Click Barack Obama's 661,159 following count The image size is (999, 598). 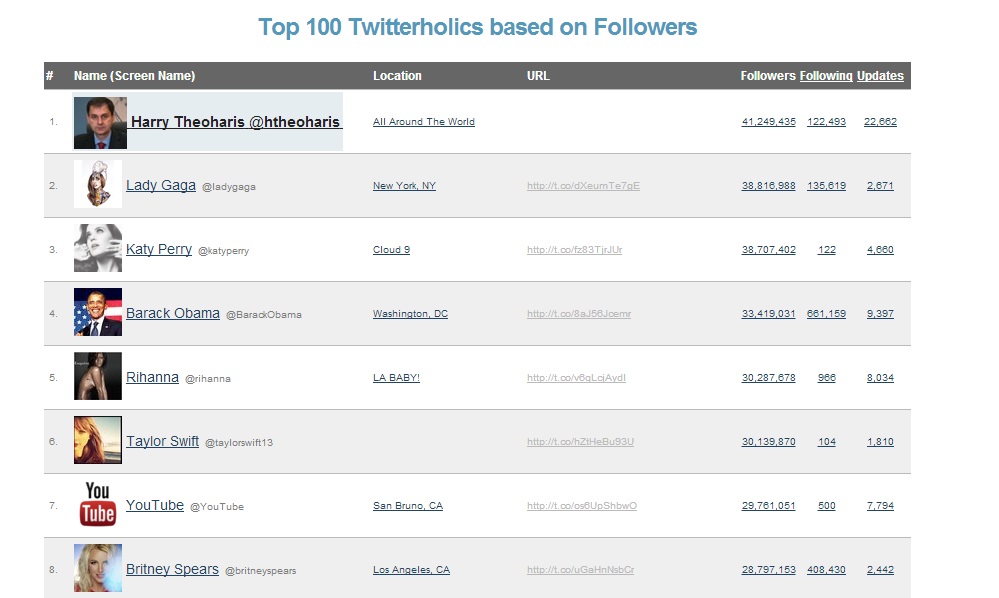coord(826,314)
